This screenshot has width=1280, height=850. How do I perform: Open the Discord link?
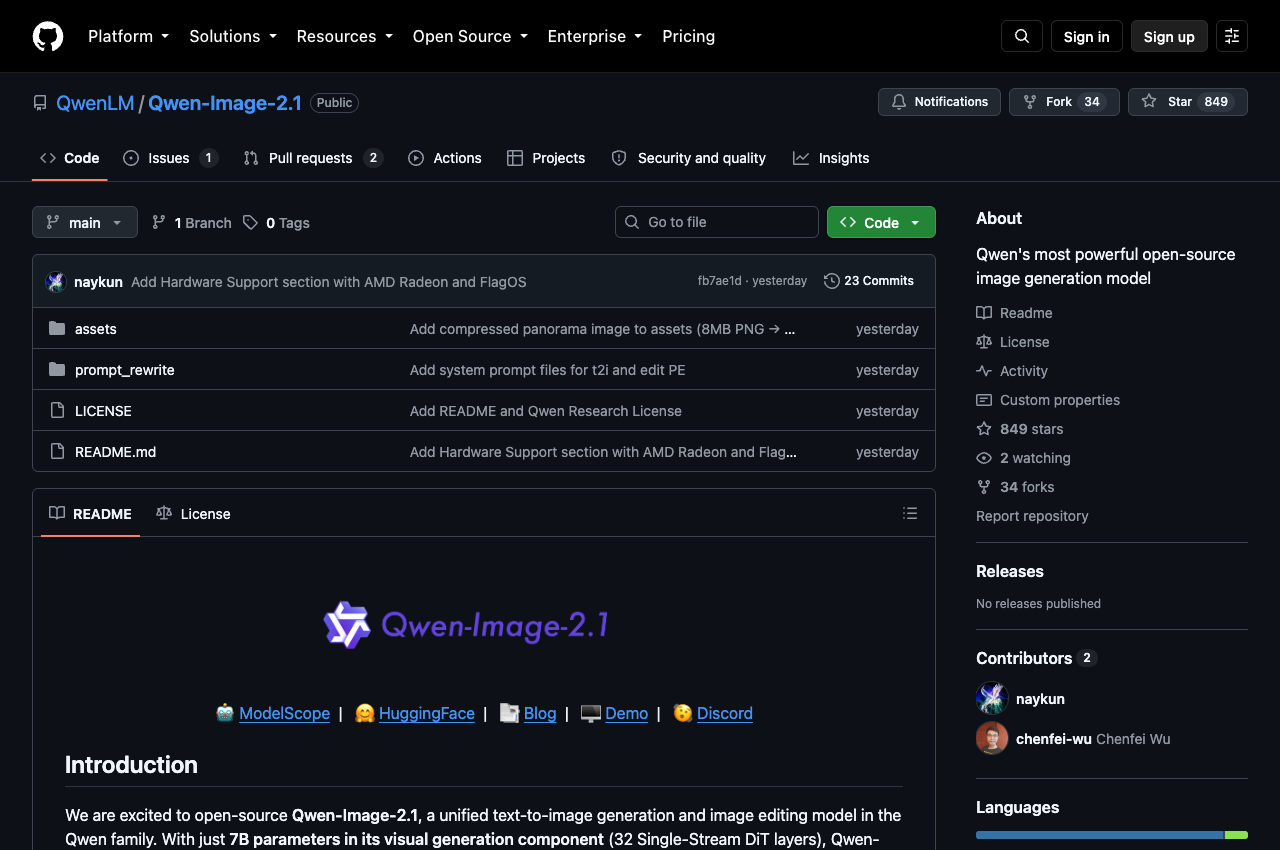click(725, 713)
